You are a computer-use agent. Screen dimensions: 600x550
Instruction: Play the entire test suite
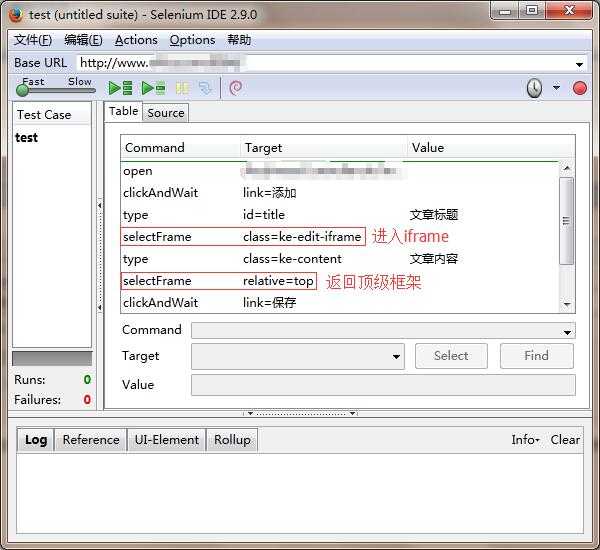tap(120, 88)
